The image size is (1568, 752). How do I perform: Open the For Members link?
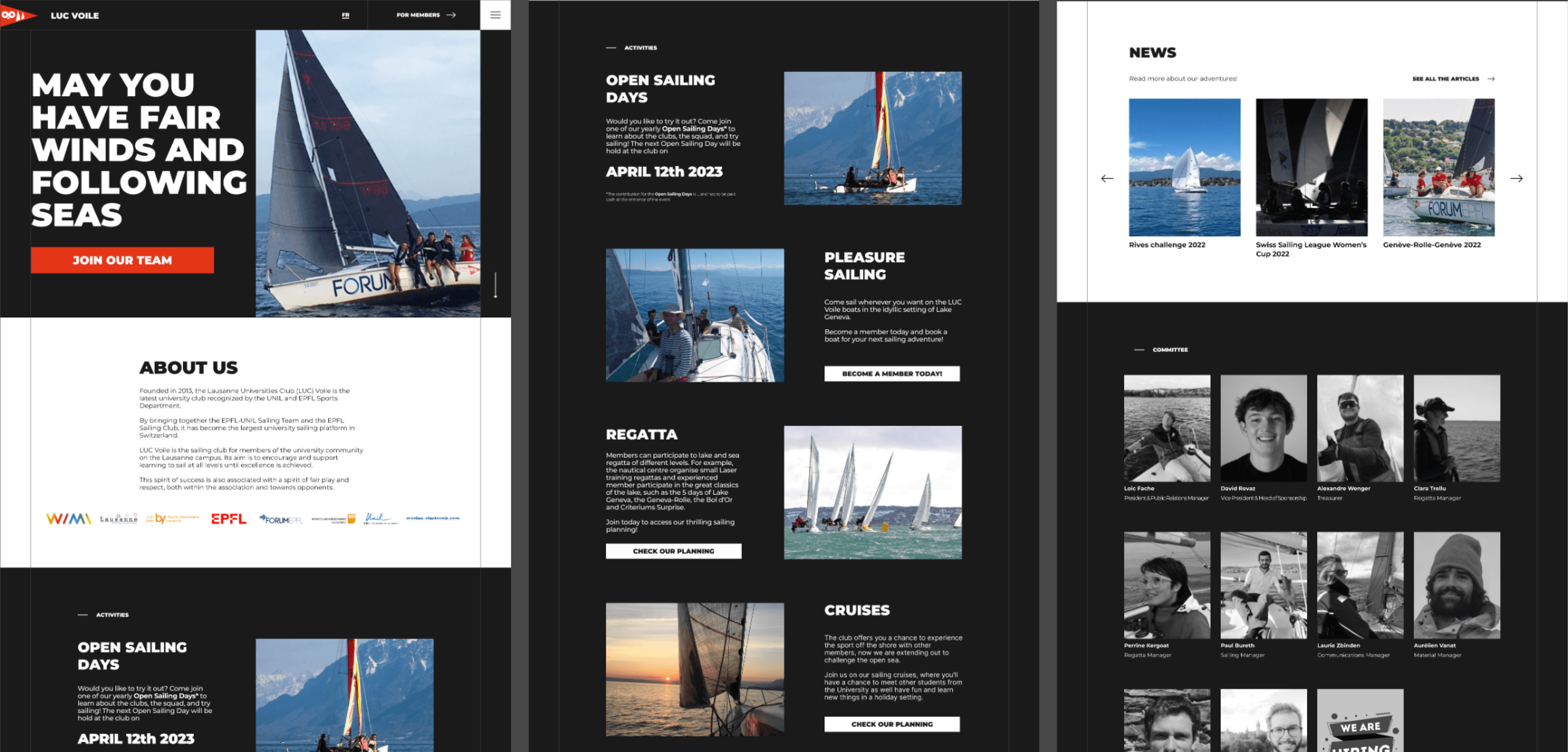coord(426,15)
